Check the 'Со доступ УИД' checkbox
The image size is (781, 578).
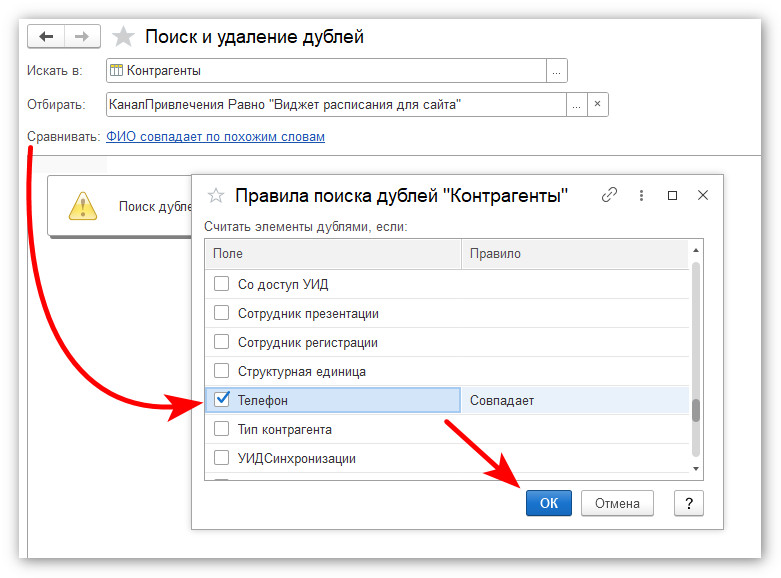[x=221, y=284]
